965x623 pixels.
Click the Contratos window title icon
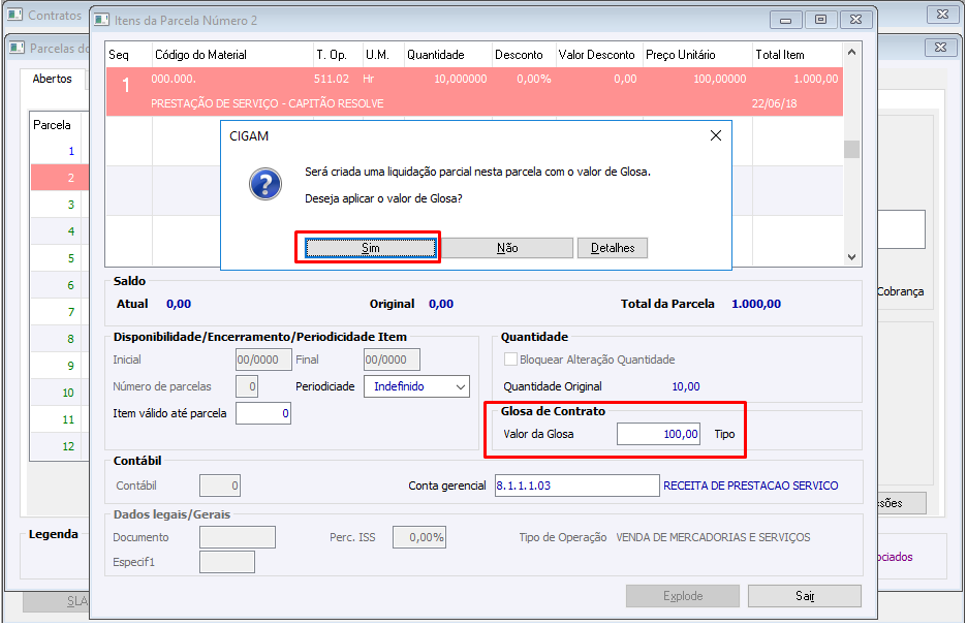[x=15, y=15]
